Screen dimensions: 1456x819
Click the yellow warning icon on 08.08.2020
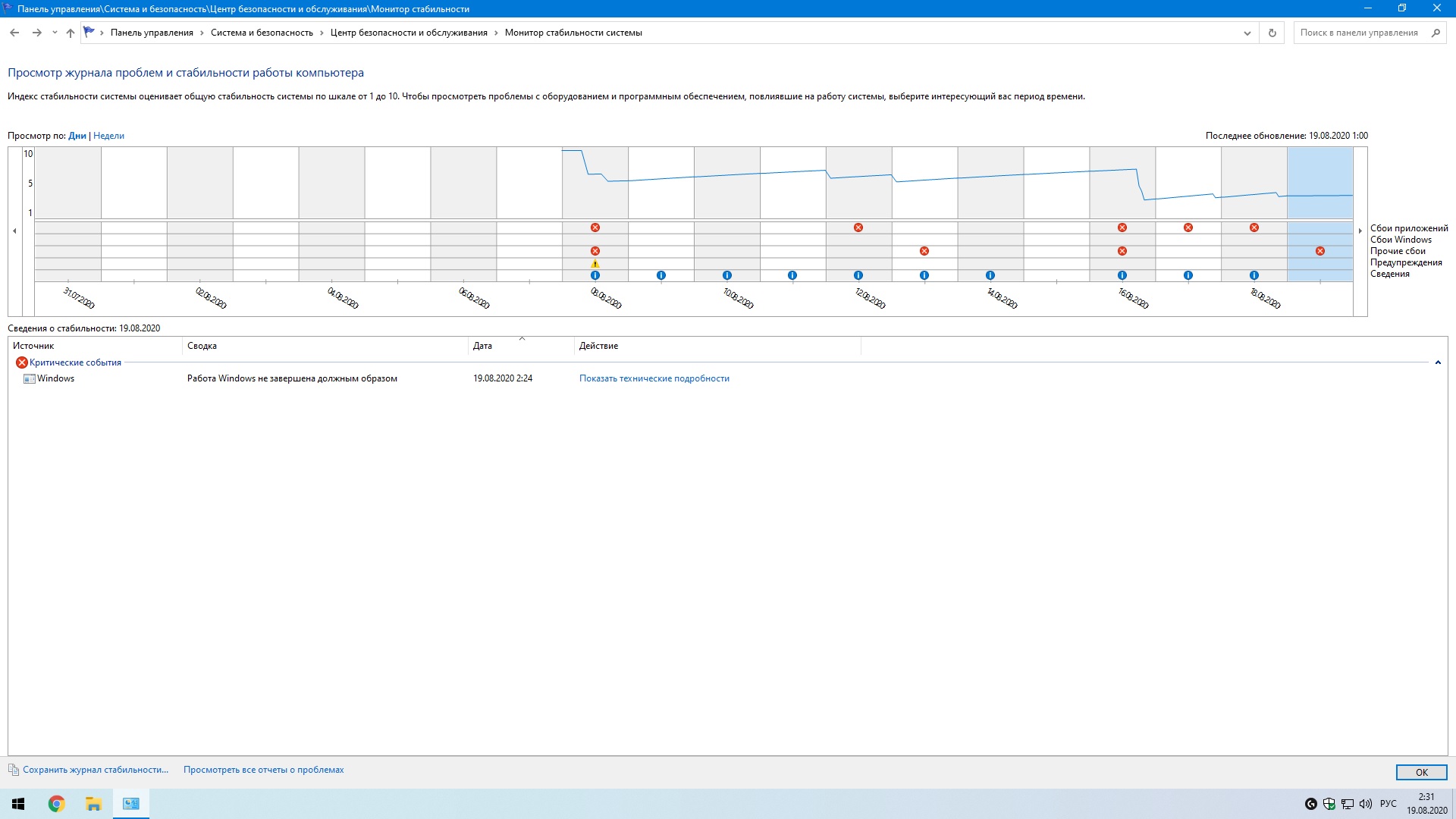coord(595,264)
